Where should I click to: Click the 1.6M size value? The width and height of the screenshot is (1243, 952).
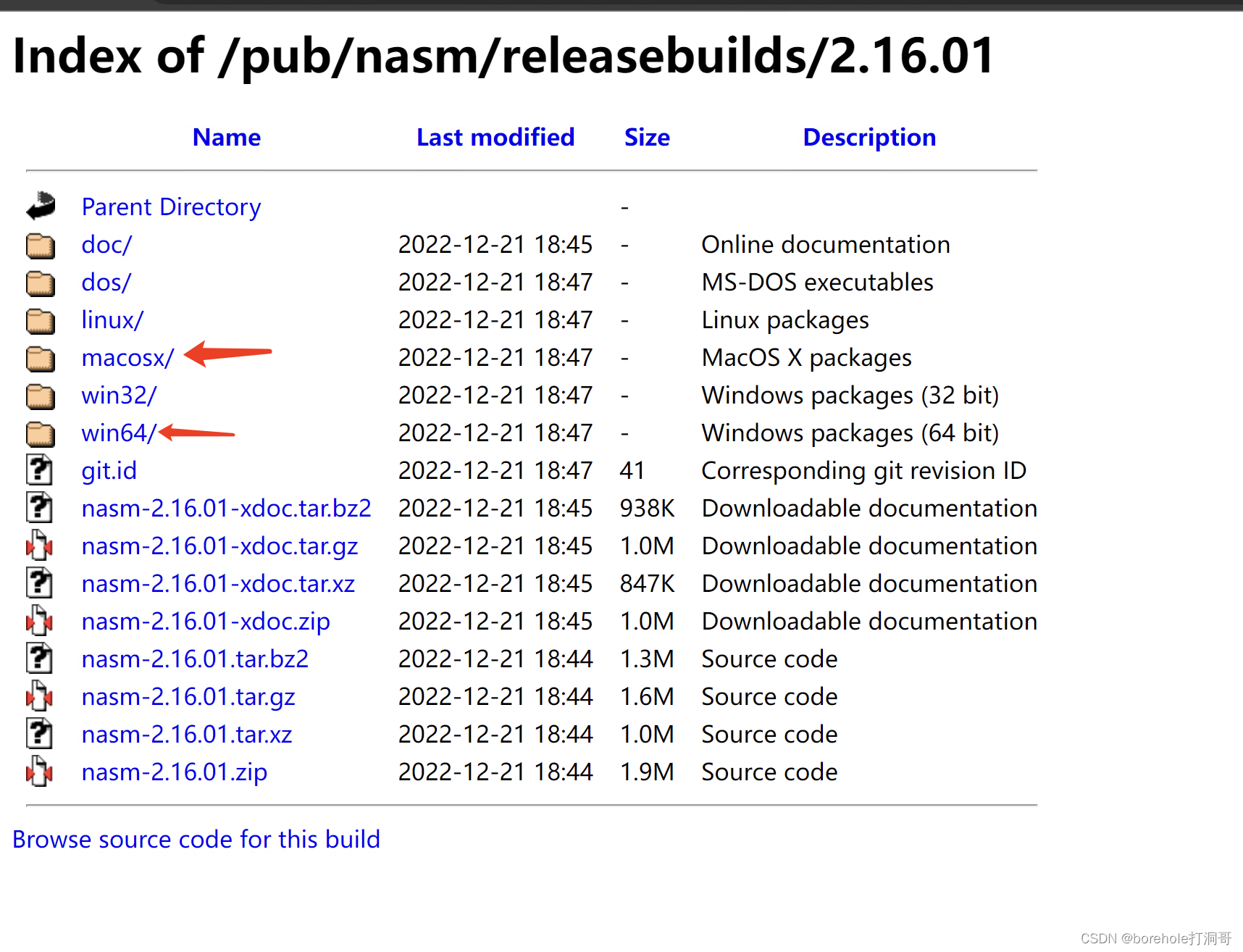(x=647, y=697)
